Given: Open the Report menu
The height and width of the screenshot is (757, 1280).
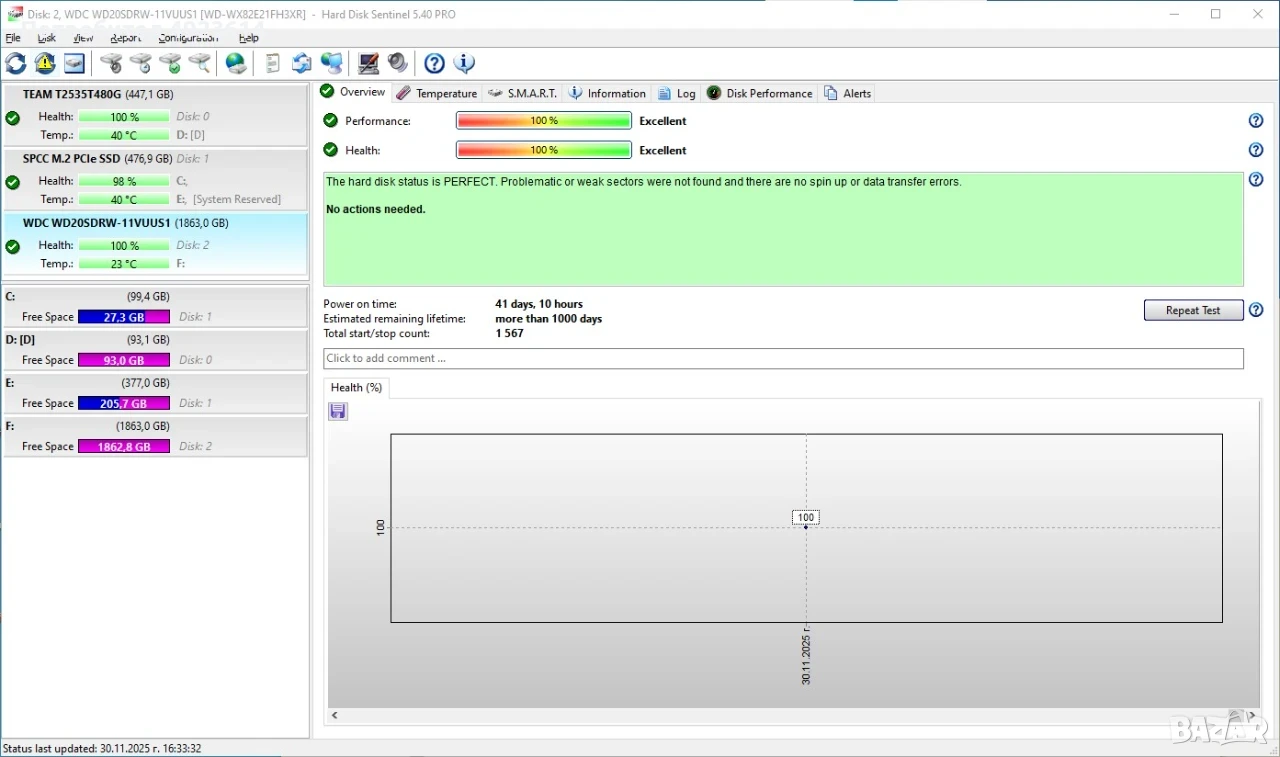Looking at the screenshot, I should tap(126, 38).
